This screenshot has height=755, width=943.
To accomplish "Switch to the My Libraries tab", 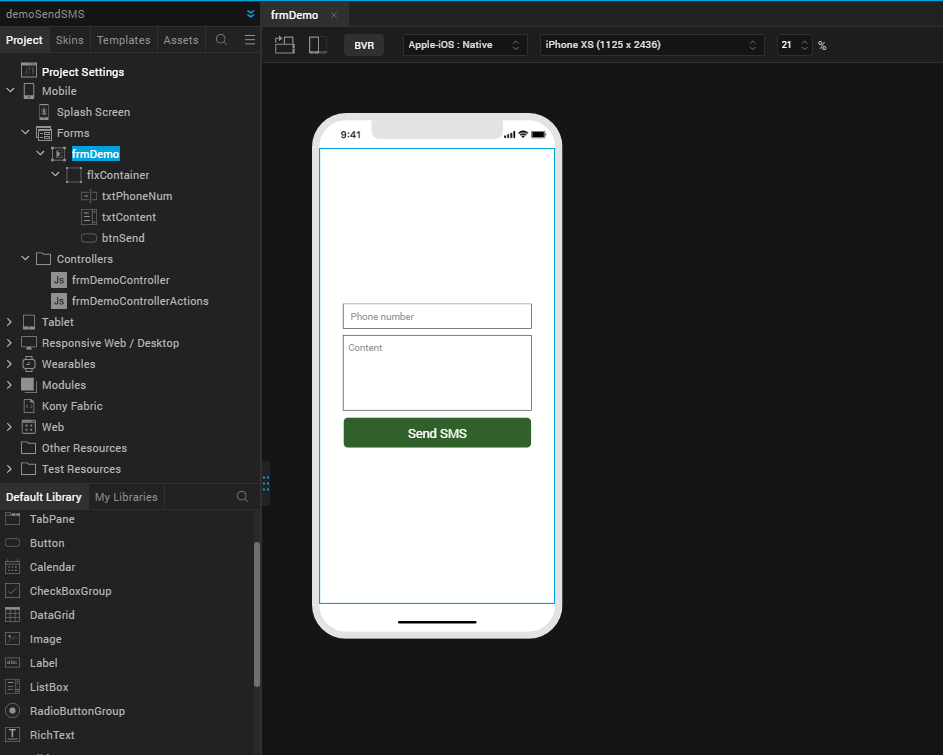I will click(126, 497).
